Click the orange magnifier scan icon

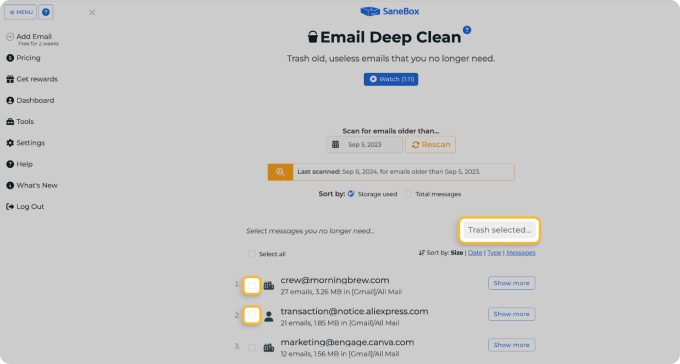(x=280, y=172)
